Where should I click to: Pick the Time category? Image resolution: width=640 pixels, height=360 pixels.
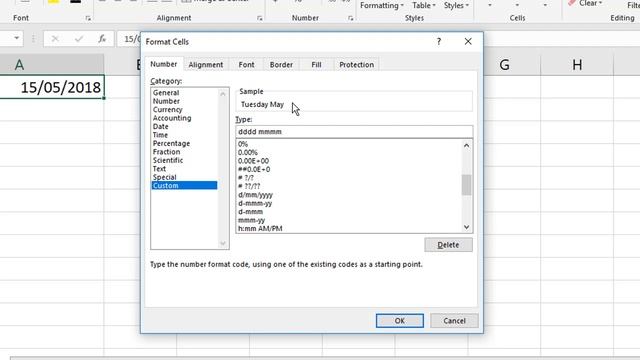tap(160, 135)
